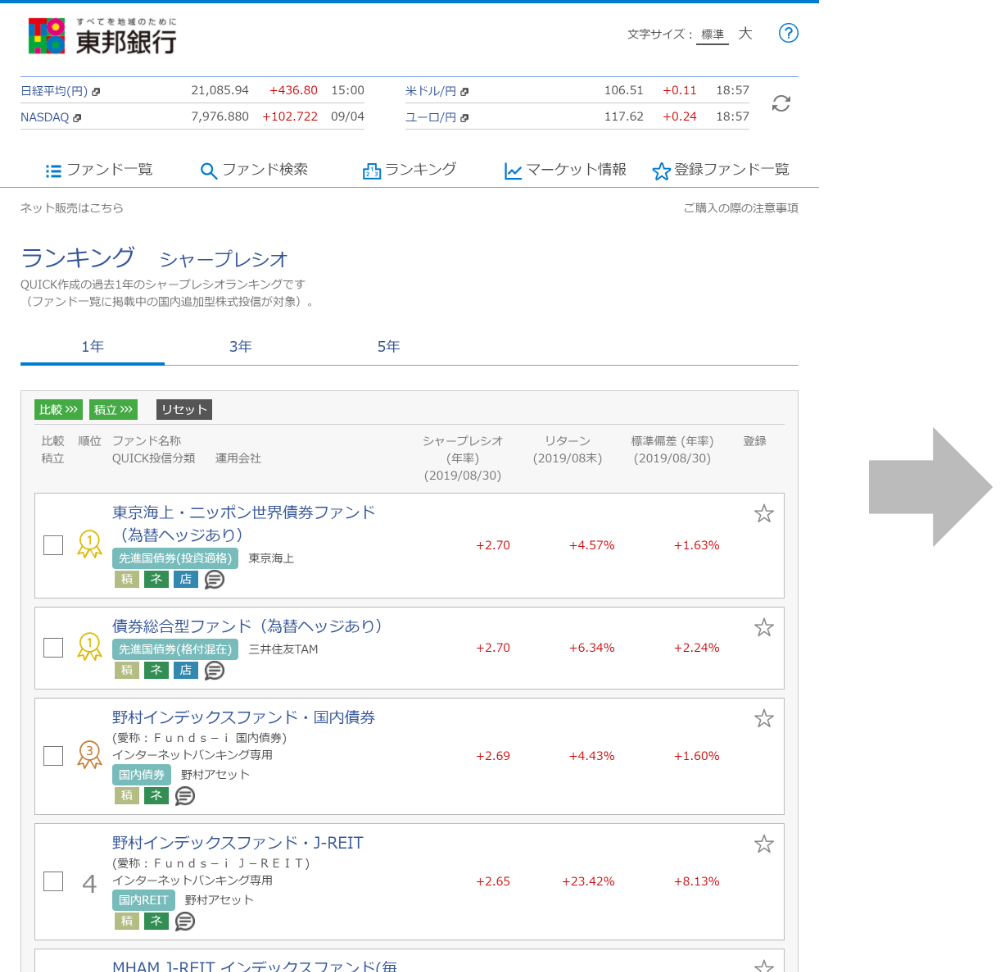
Task: Open 日経平均(円) external link
Action: (60, 91)
